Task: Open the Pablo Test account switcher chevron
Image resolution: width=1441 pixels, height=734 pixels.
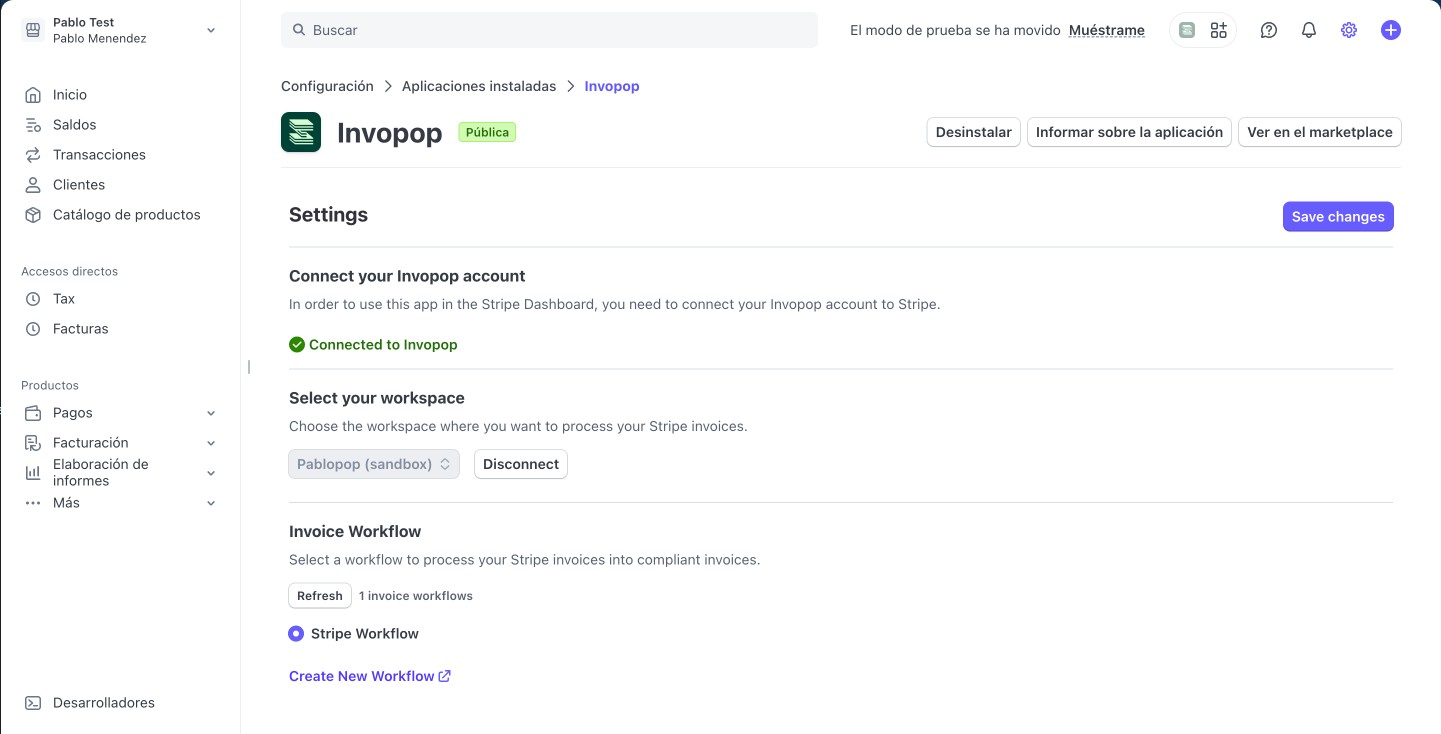Action: point(211,30)
